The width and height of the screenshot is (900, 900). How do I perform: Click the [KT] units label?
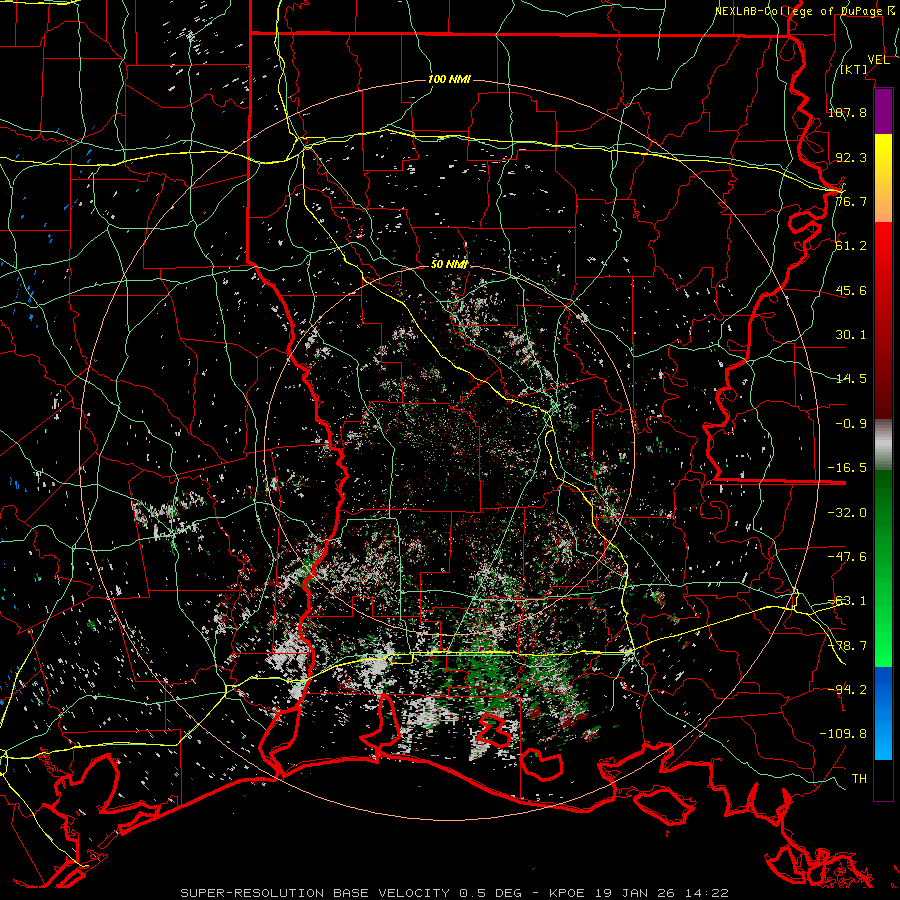click(x=854, y=69)
